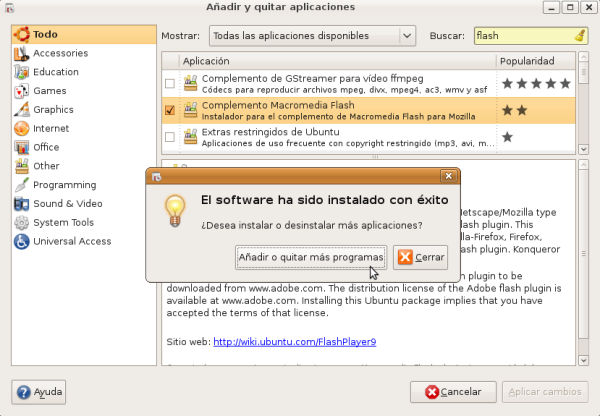Expand the Mostrar applications dropdown
The height and width of the screenshot is (416, 600).
312,36
